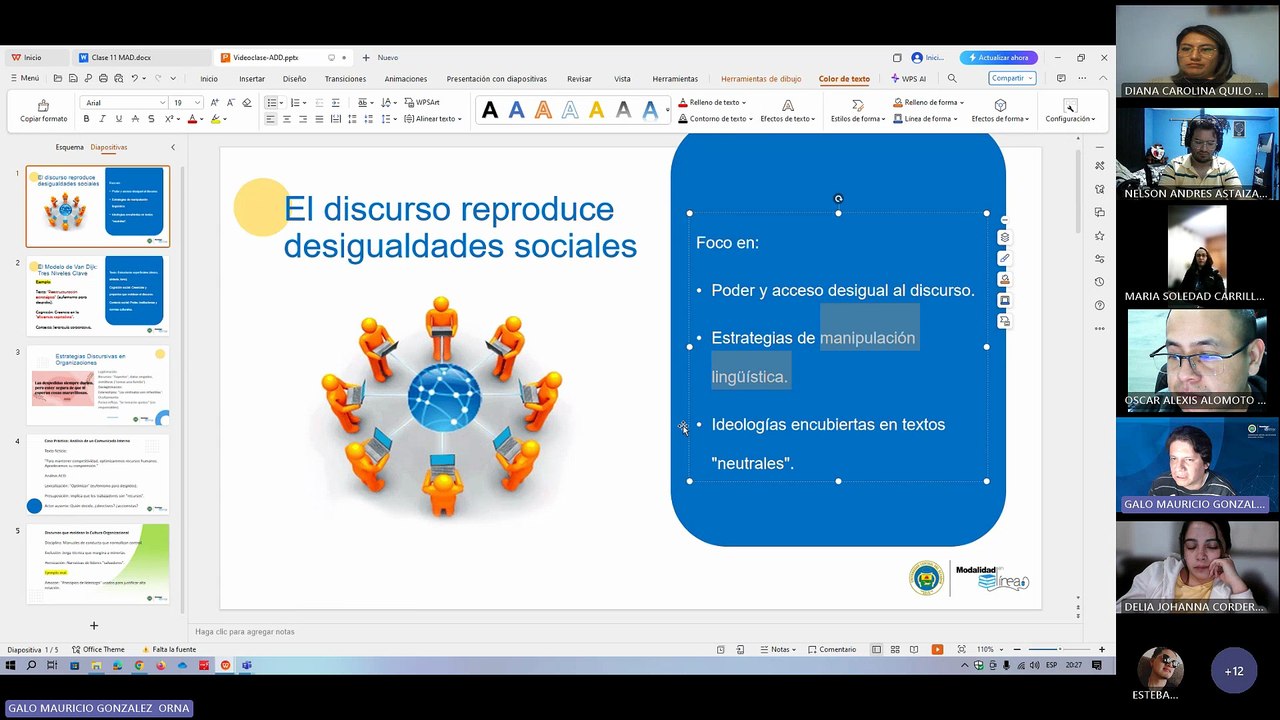The height and width of the screenshot is (720, 1280).
Task: Apply bold formatting to text
Action: pyautogui.click(x=86, y=119)
